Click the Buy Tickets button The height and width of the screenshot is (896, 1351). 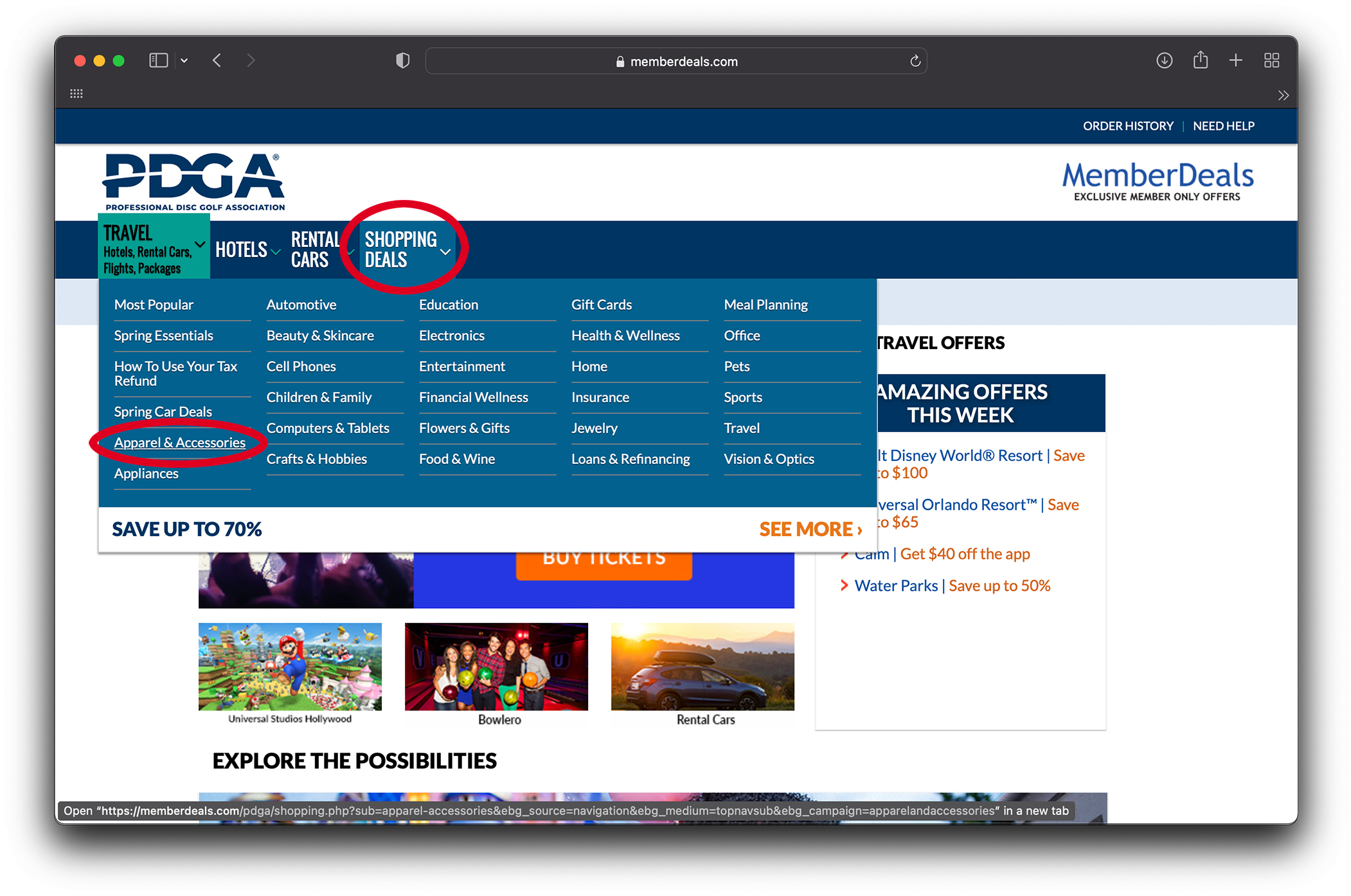[604, 564]
